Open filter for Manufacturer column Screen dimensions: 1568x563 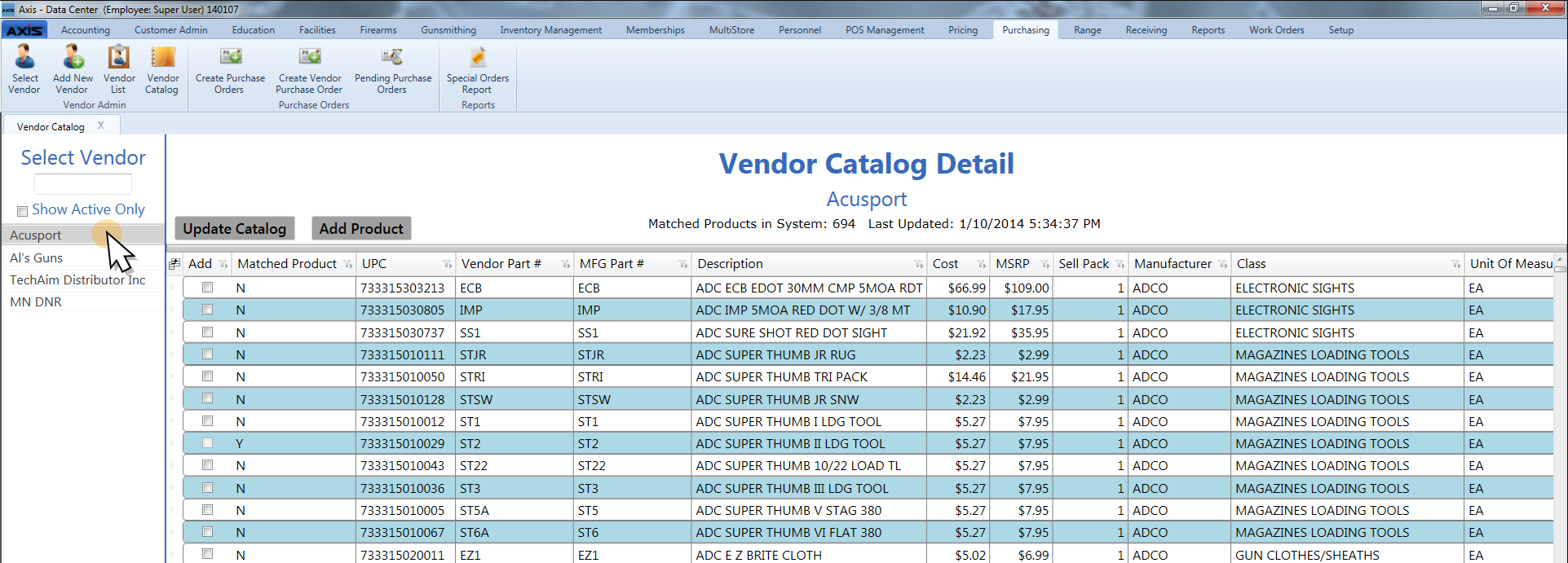click(x=1223, y=265)
